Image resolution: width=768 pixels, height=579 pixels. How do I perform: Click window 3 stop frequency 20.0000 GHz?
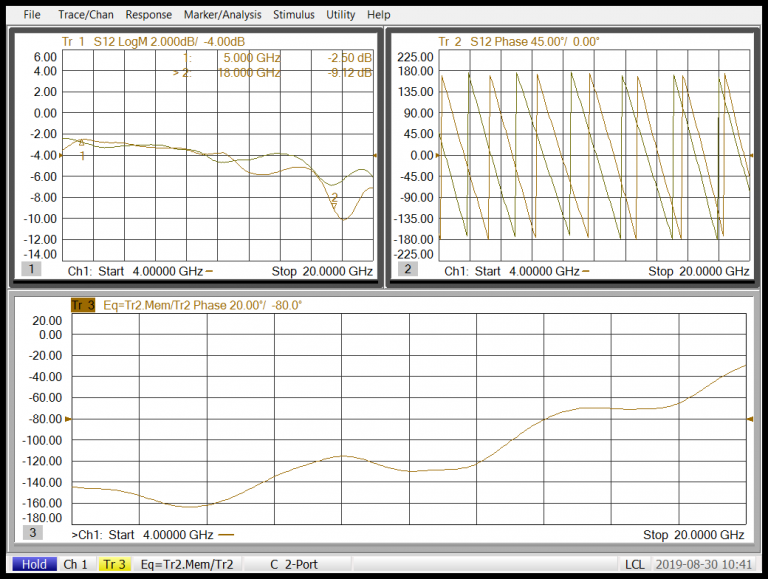[709, 535]
